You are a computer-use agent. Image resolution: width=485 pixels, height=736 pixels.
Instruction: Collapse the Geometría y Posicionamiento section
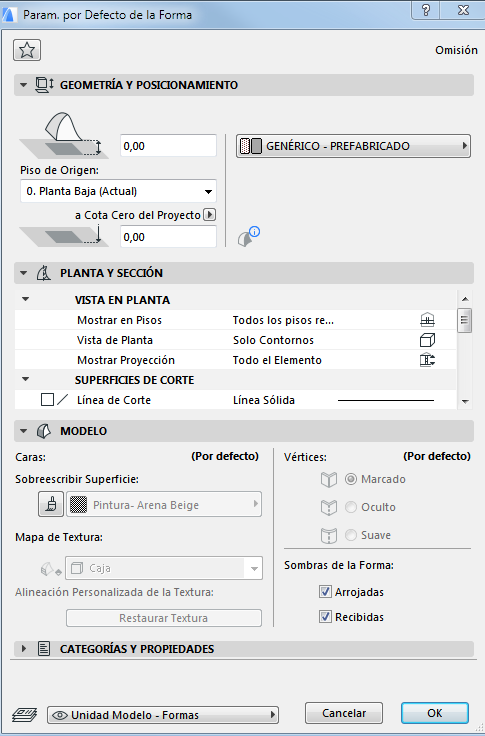point(23,85)
